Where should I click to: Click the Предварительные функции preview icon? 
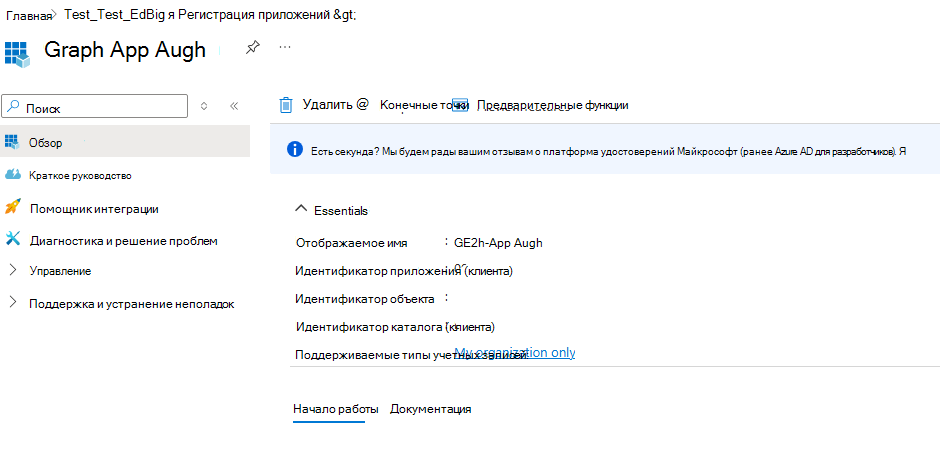point(460,105)
